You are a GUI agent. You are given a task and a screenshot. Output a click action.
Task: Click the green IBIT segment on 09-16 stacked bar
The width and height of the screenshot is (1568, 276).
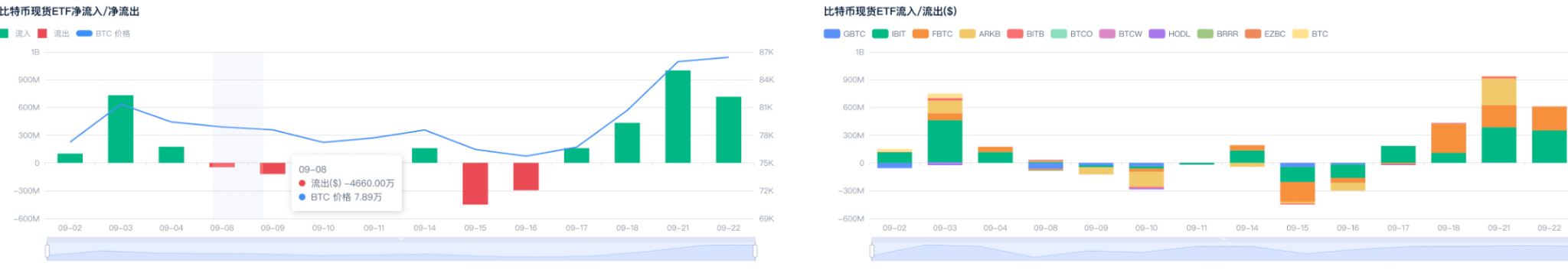[x=1347, y=171]
